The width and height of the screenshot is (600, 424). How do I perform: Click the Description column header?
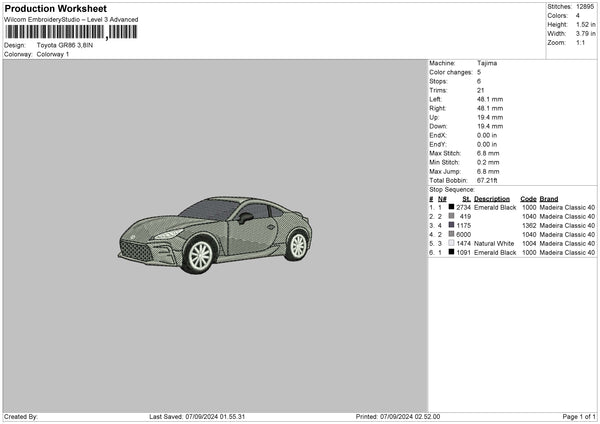coord(493,198)
